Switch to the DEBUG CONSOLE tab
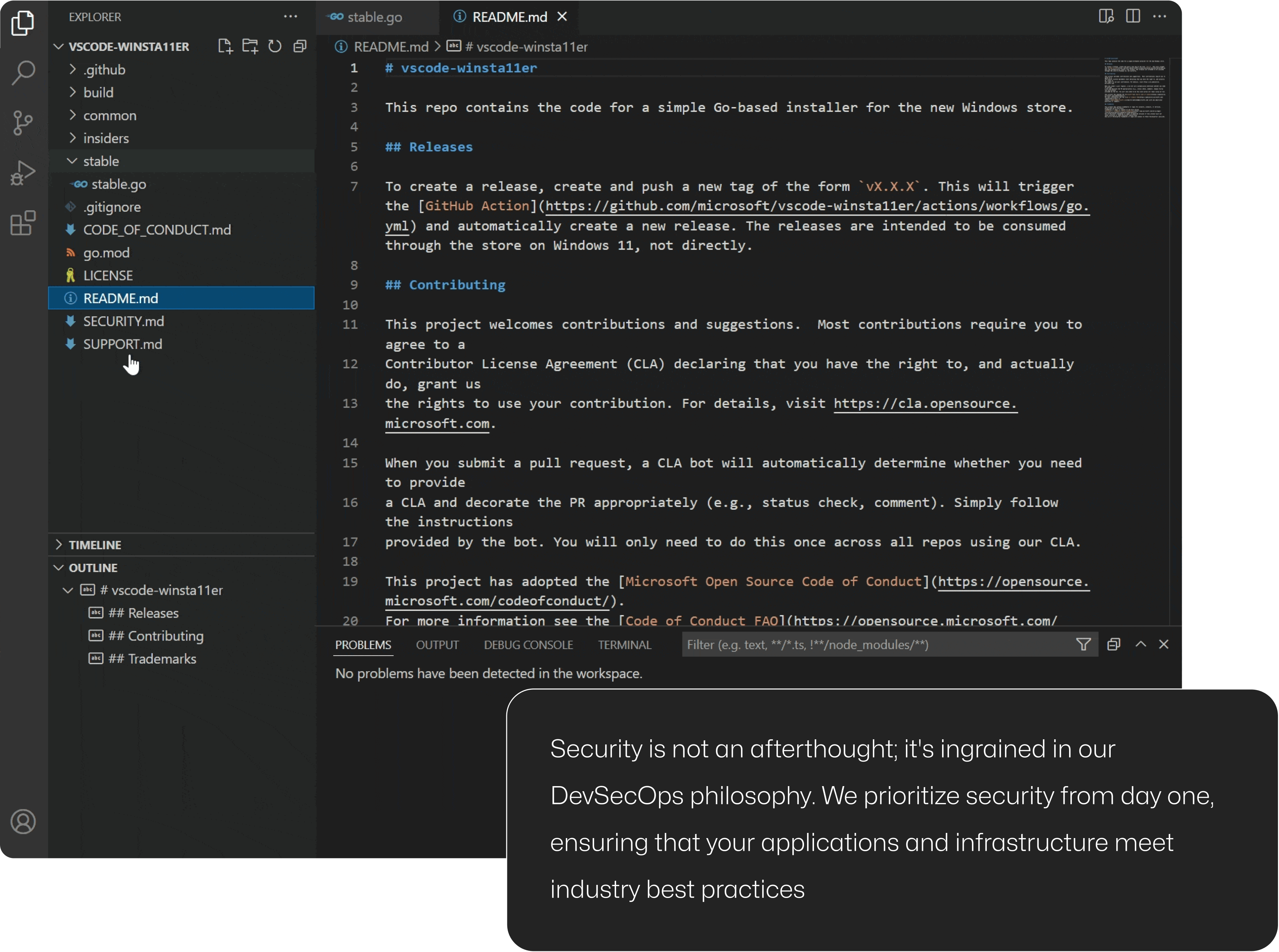 pyautogui.click(x=528, y=645)
